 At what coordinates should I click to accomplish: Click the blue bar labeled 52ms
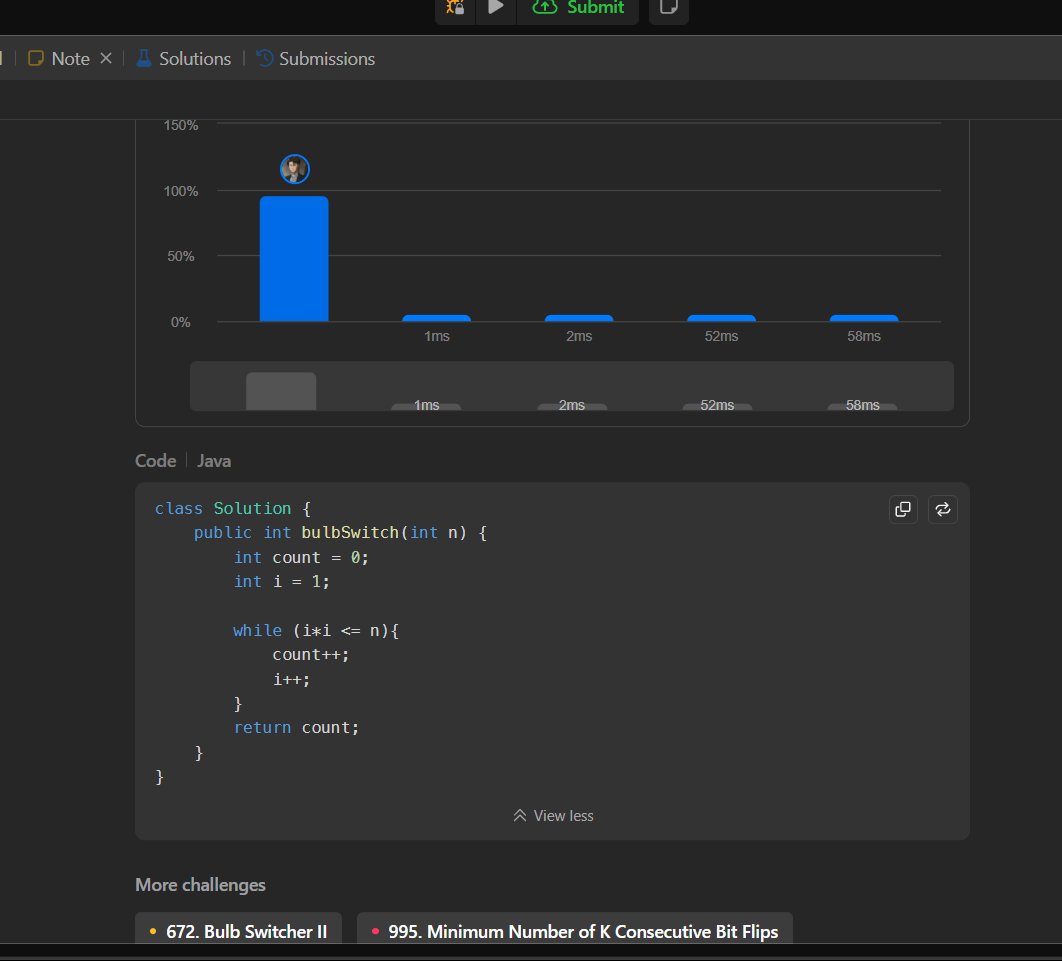click(x=721, y=318)
